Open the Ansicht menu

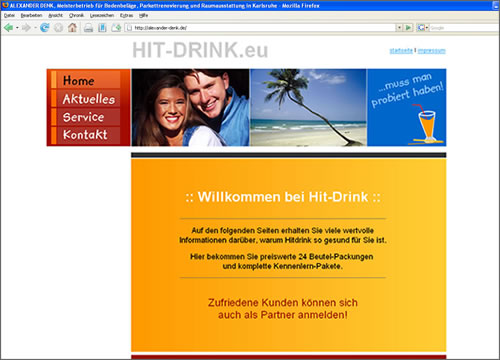click(x=55, y=15)
